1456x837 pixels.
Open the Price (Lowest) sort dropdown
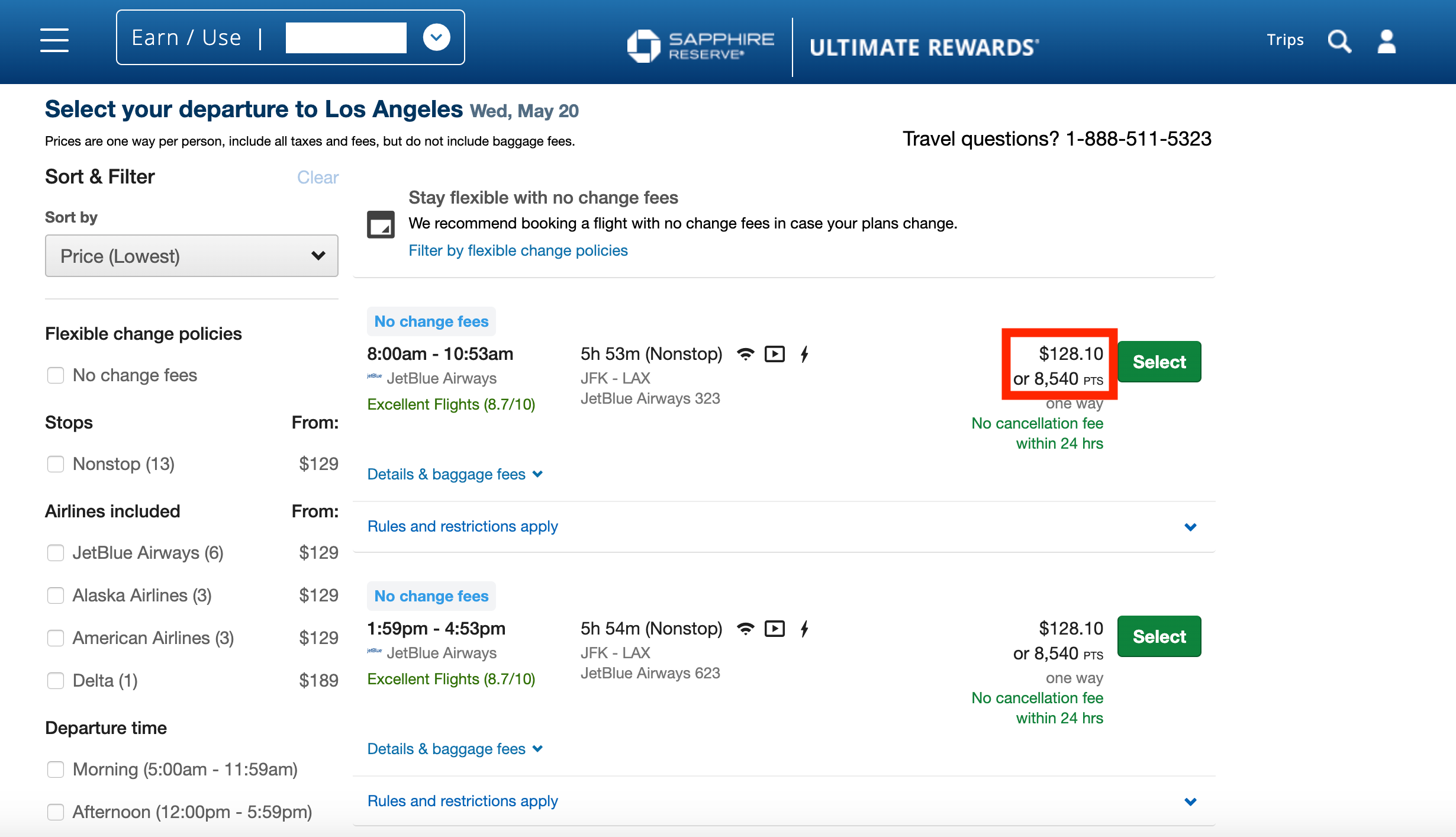click(x=191, y=256)
